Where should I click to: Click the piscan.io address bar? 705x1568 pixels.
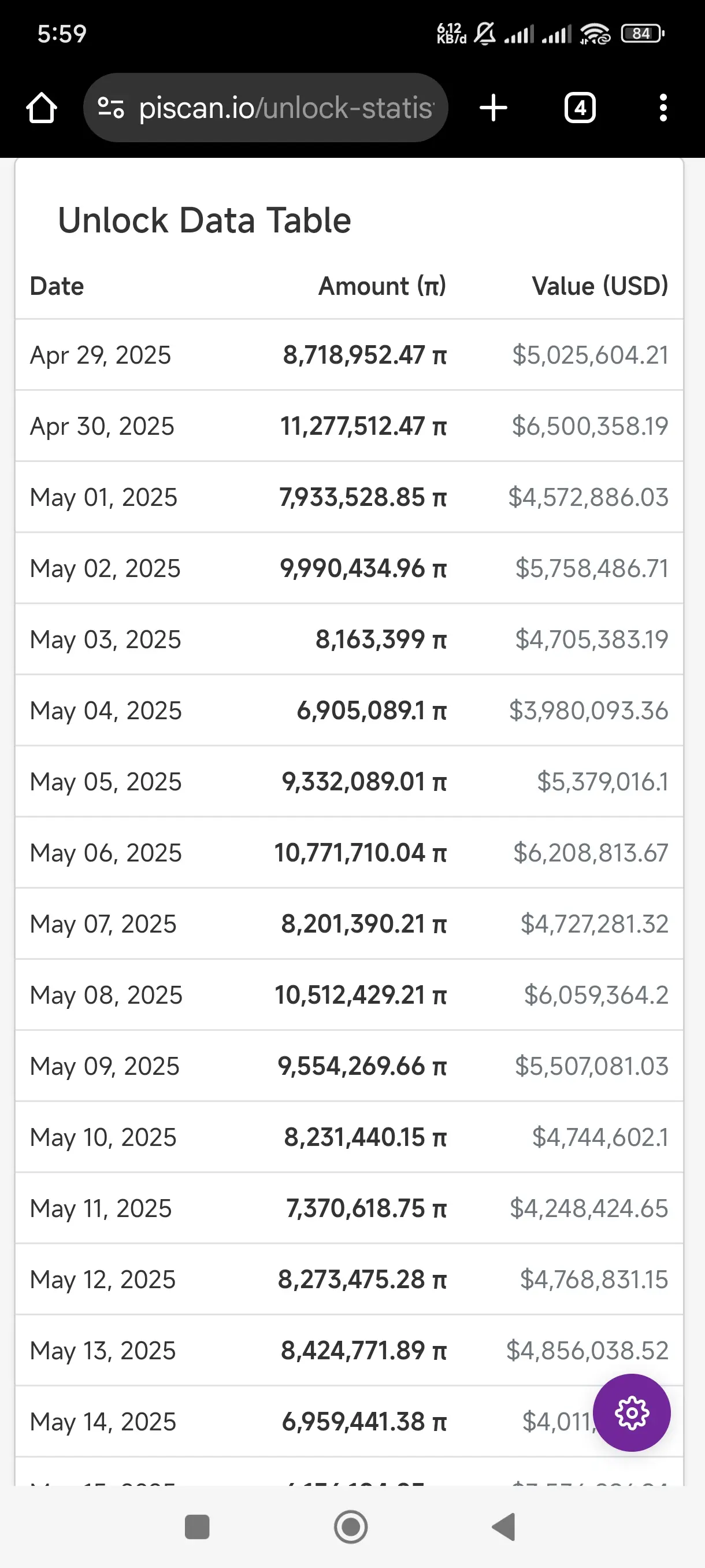tap(266, 108)
